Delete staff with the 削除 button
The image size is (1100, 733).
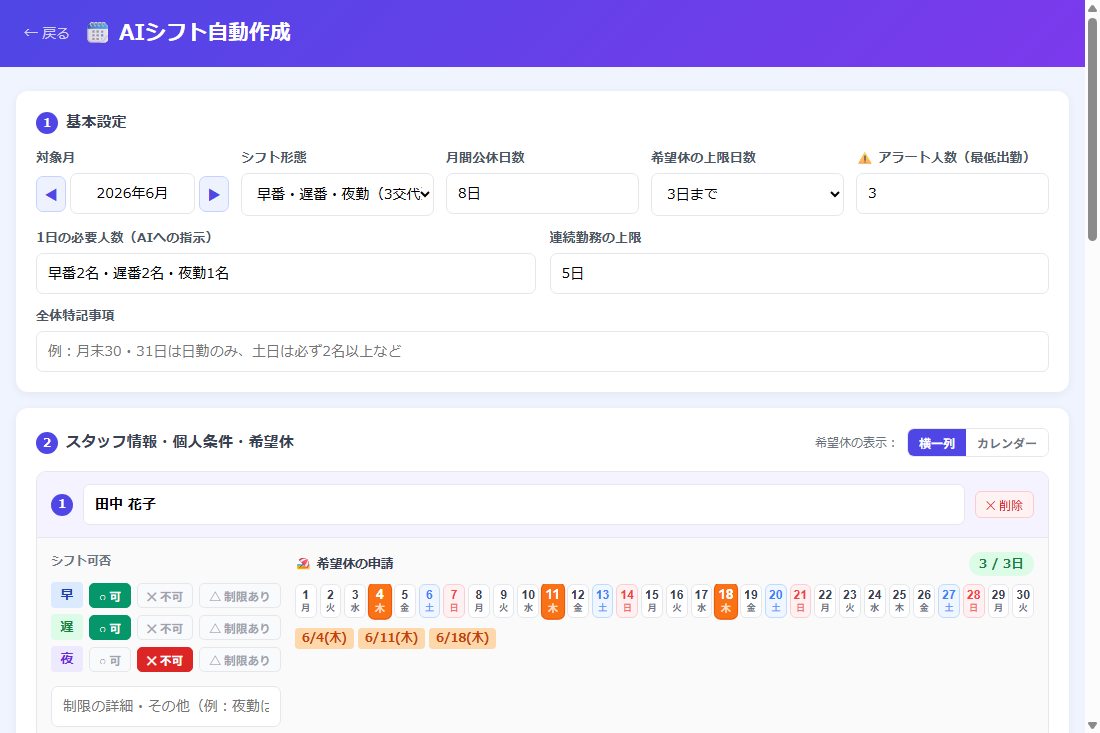(1004, 505)
